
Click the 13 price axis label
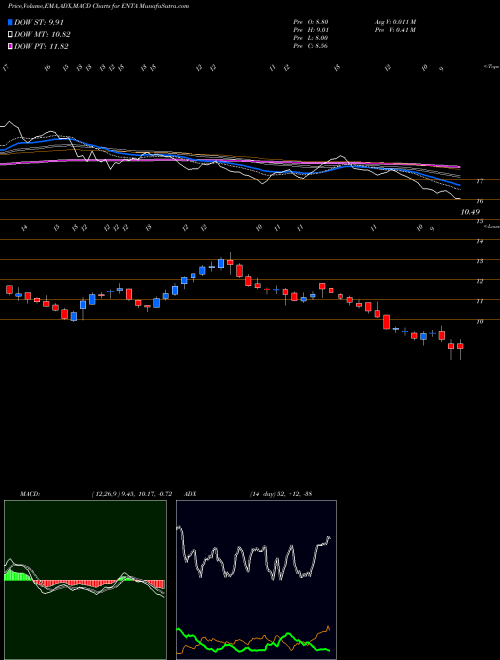coord(479,261)
